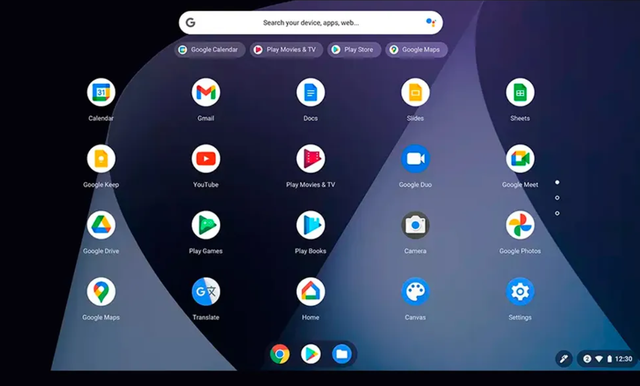Image resolution: width=640 pixels, height=386 pixels.
Task: Click the search your device input field
Action: (311, 23)
